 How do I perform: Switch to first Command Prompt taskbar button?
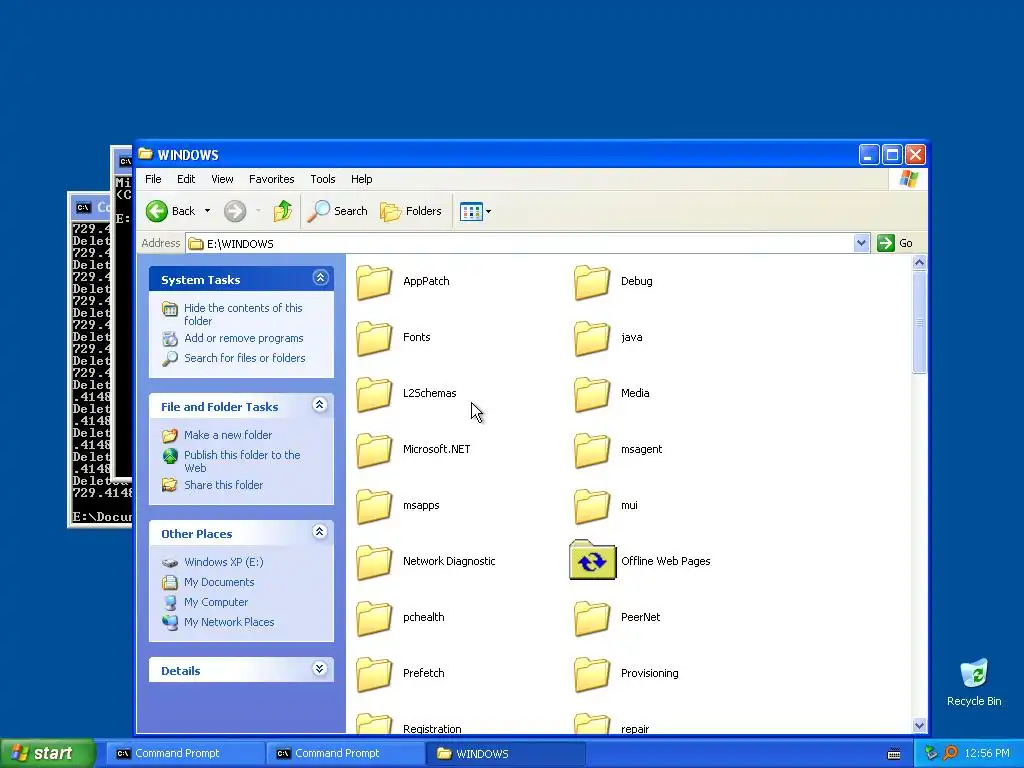185,754
